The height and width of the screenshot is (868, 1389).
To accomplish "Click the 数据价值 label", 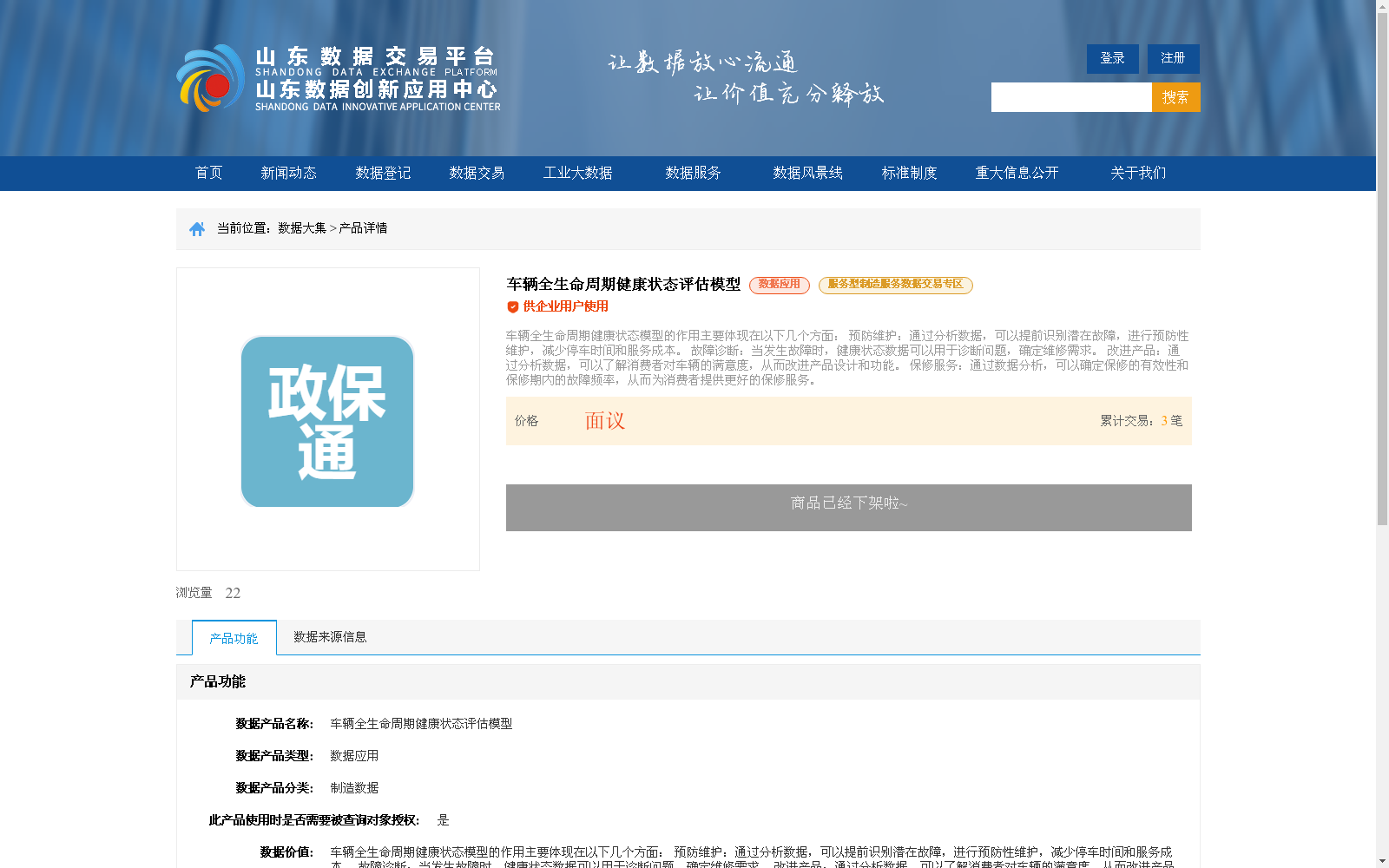I will 286,852.
